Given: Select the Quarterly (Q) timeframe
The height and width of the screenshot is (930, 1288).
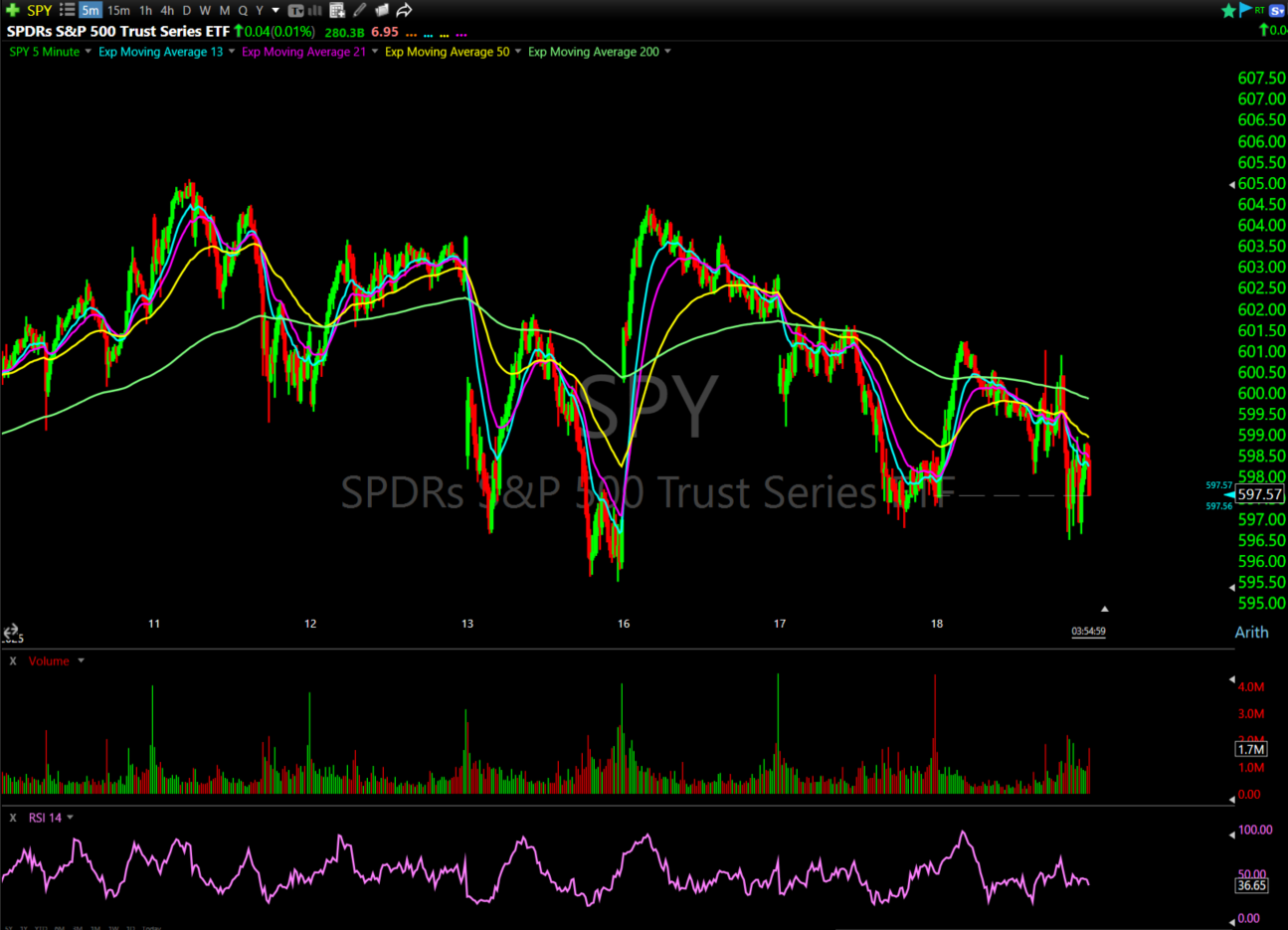Looking at the screenshot, I should 243,10.
